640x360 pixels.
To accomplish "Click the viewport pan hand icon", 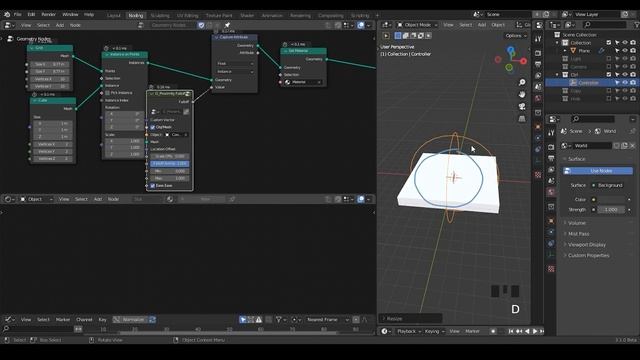I will point(522,94).
